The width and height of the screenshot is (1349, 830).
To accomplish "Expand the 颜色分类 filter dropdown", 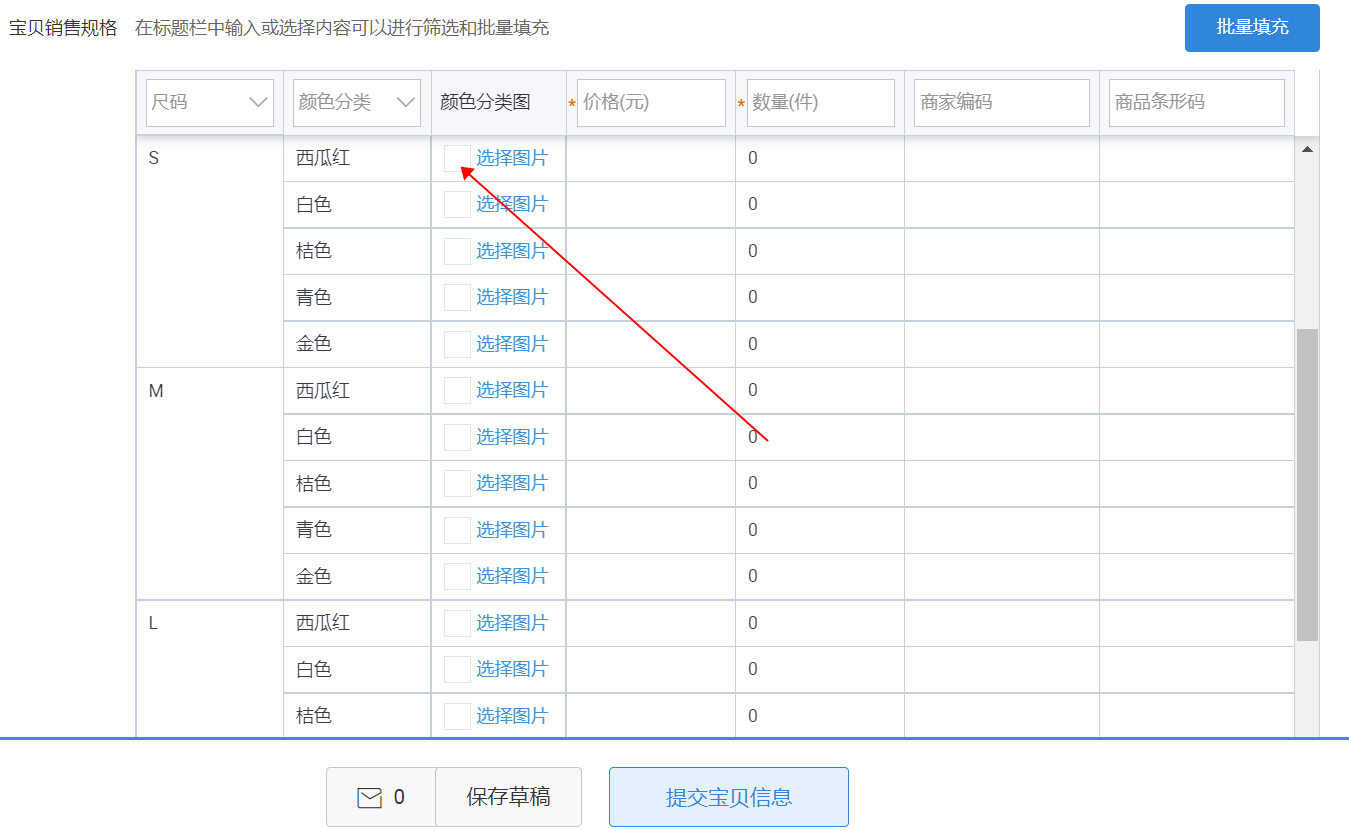I will point(357,102).
